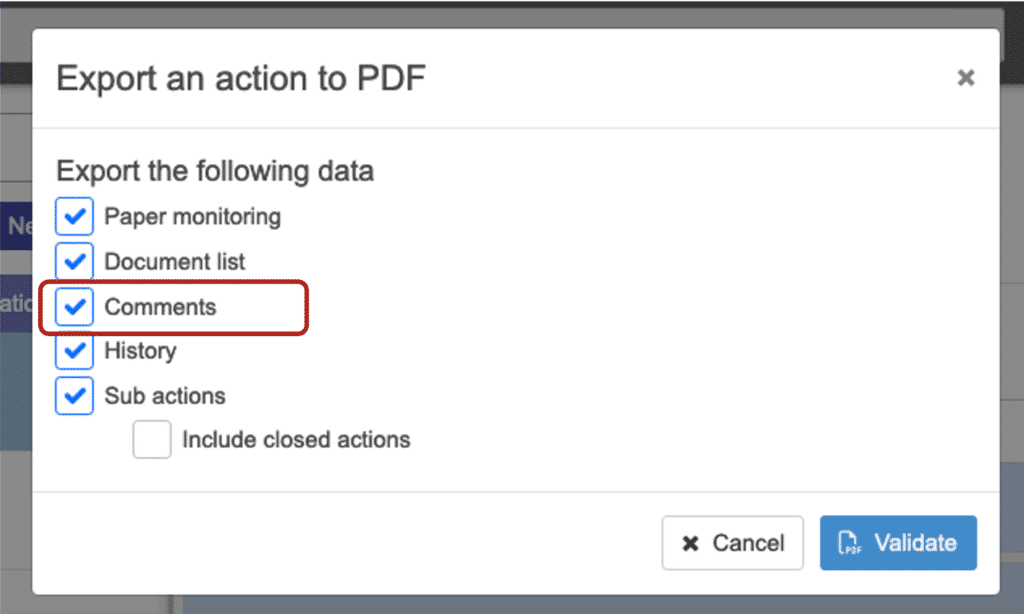1024x614 pixels.
Task: Untick the History checkbox
Action: (x=75, y=351)
